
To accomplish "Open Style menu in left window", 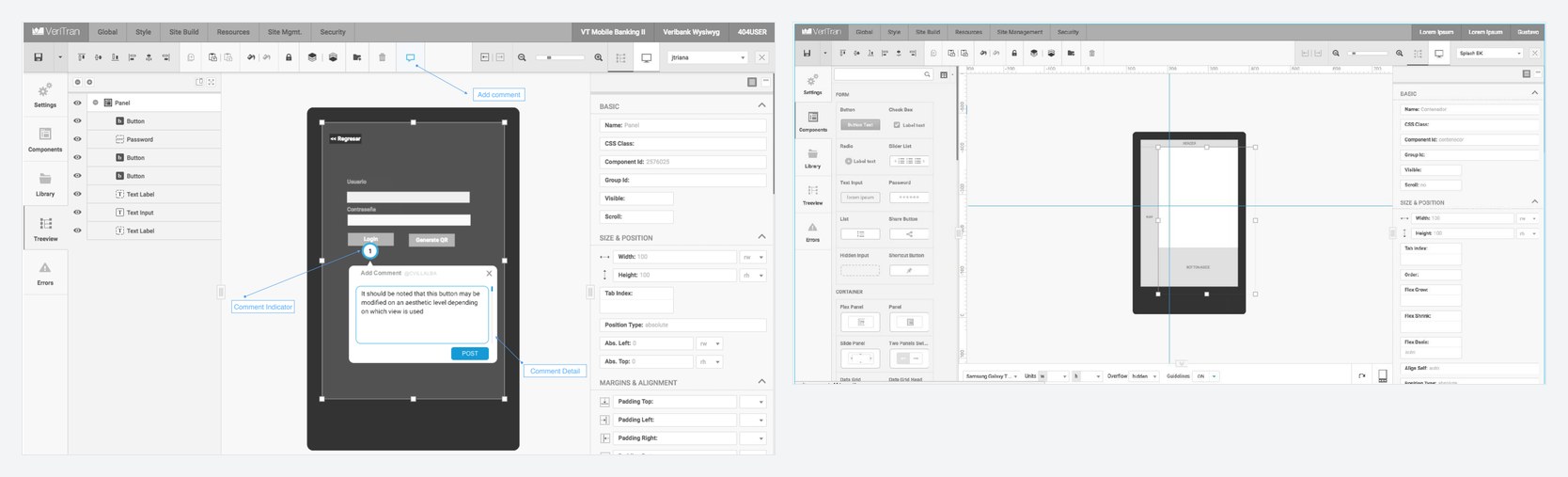I will pos(143,32).
